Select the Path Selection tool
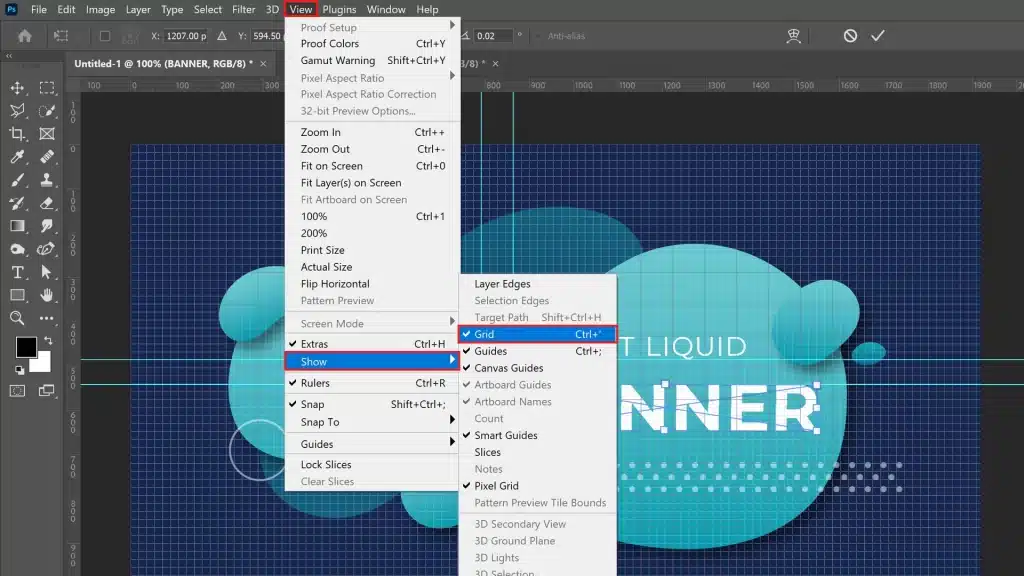This screenshot has width=1024, height=576. [x=46, y=272]
